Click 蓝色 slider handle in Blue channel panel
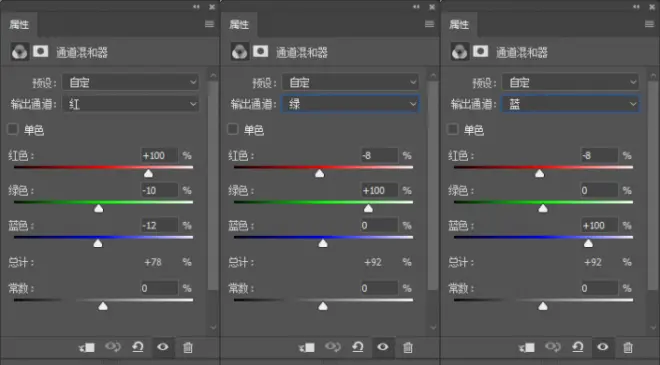 [588, 243]
